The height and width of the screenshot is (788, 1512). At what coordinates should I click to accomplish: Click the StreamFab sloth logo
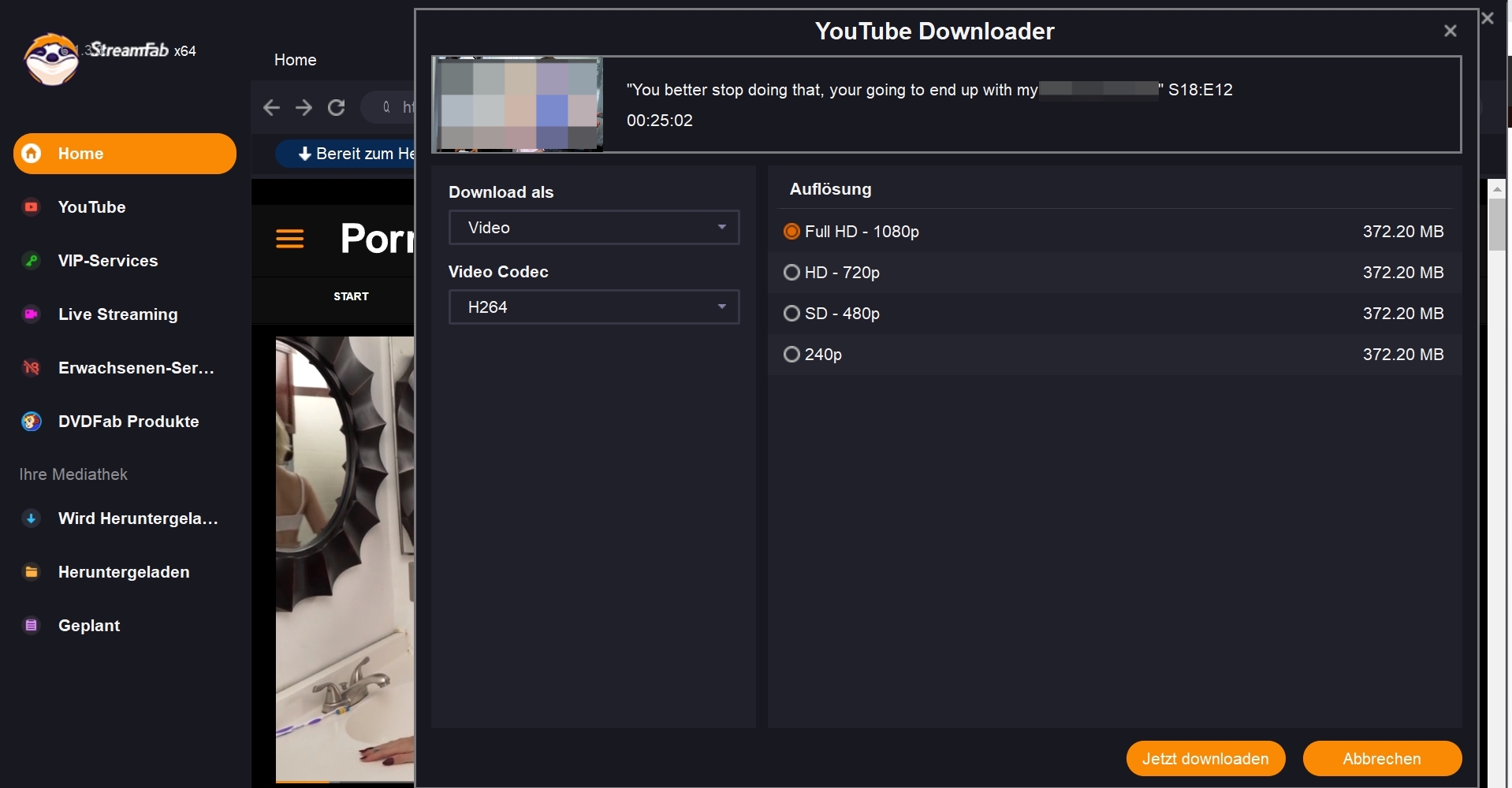coord(51,59)
